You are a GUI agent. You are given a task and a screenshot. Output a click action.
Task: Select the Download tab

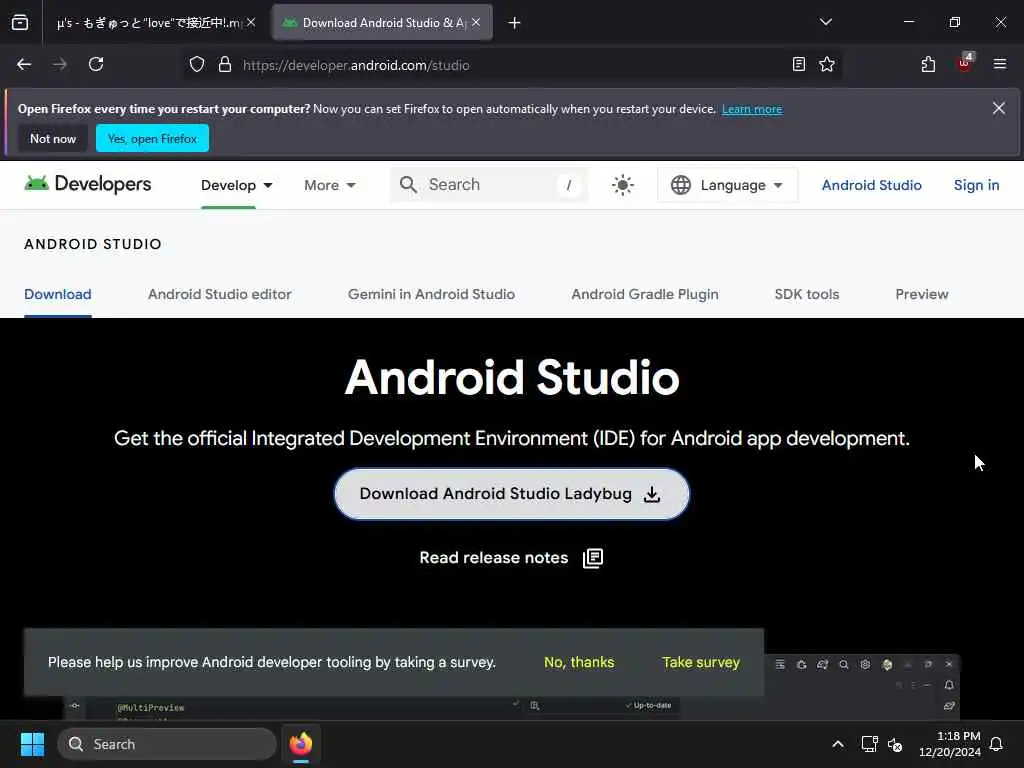tap(57, 295)
